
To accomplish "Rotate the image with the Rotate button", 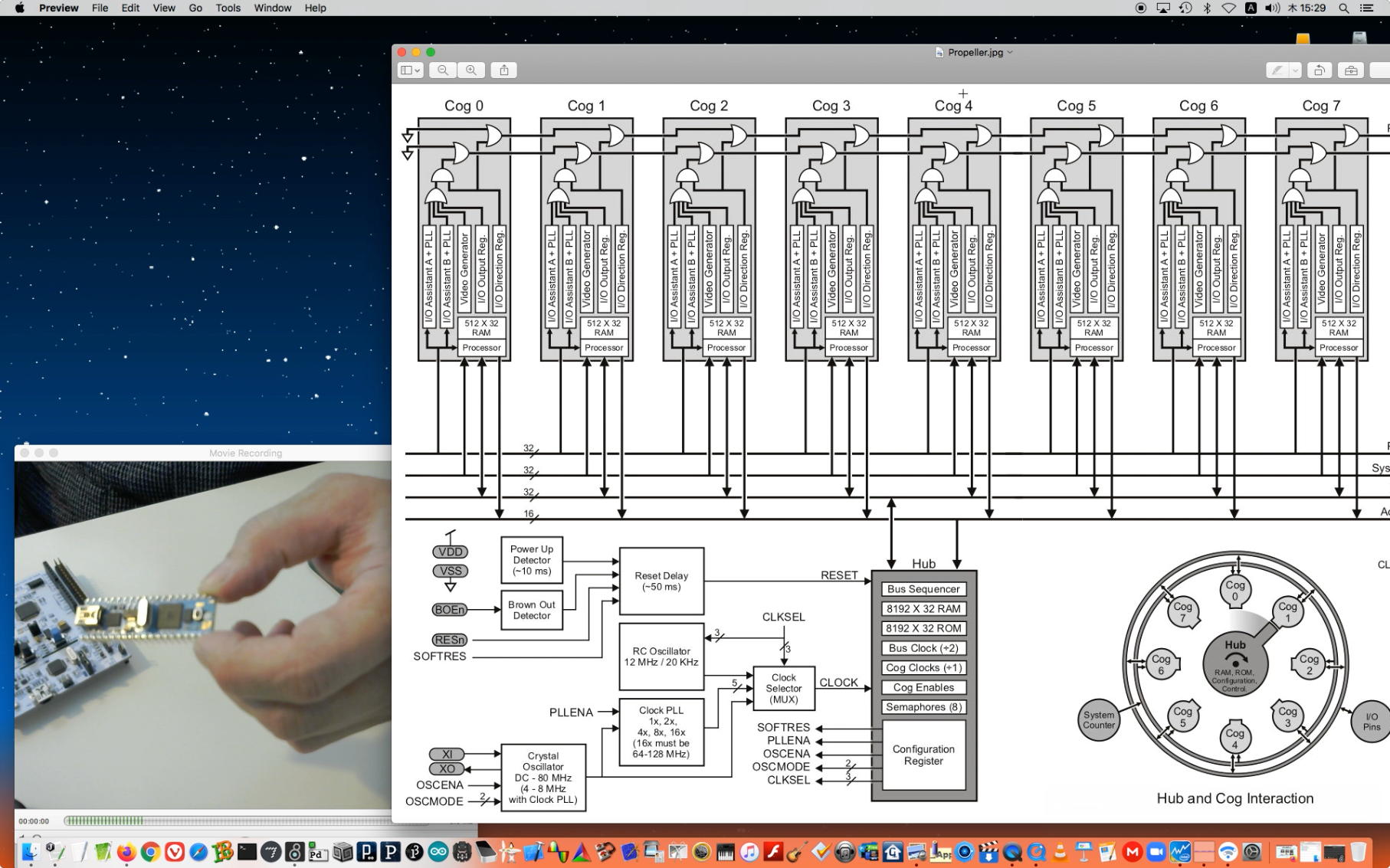I will point(1320,70).
